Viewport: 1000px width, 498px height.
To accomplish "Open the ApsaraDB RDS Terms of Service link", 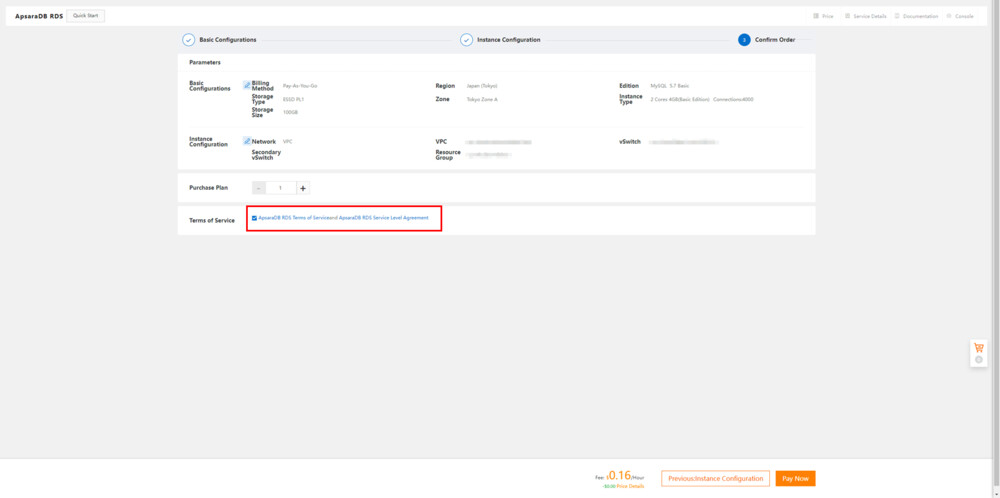I will pyautogui.click(x=293, y=218).
